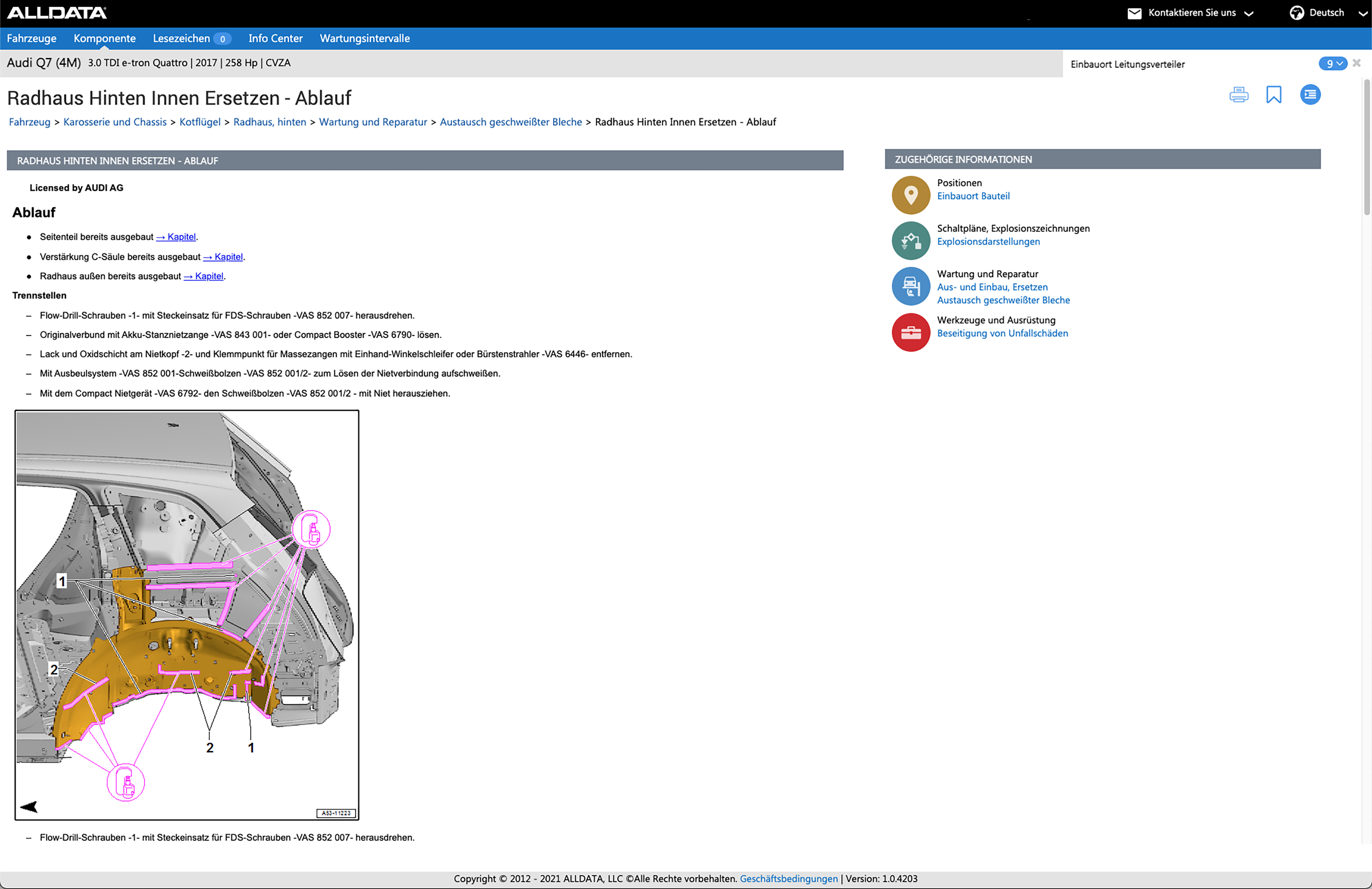
Task: Click the globe language icon
Action: [1296, 13]
